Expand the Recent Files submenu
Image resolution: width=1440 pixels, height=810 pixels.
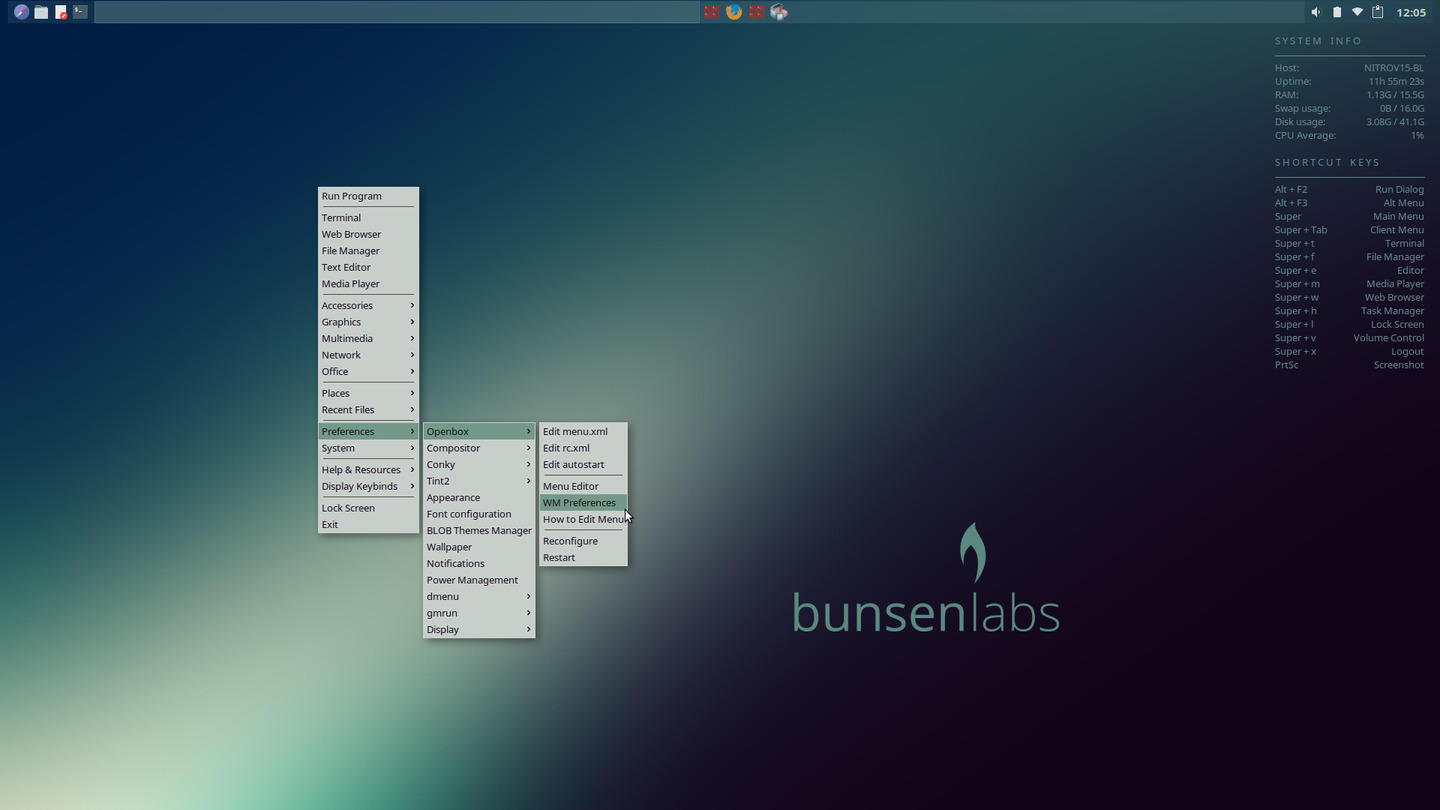[x=368, y=409]
